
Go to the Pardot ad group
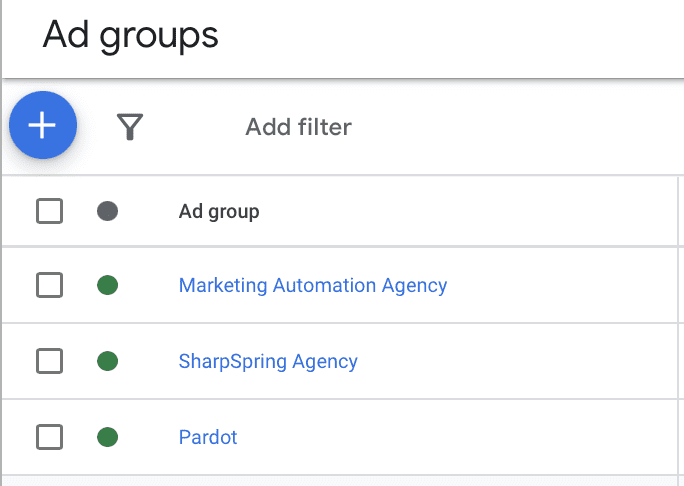point(208,437)
